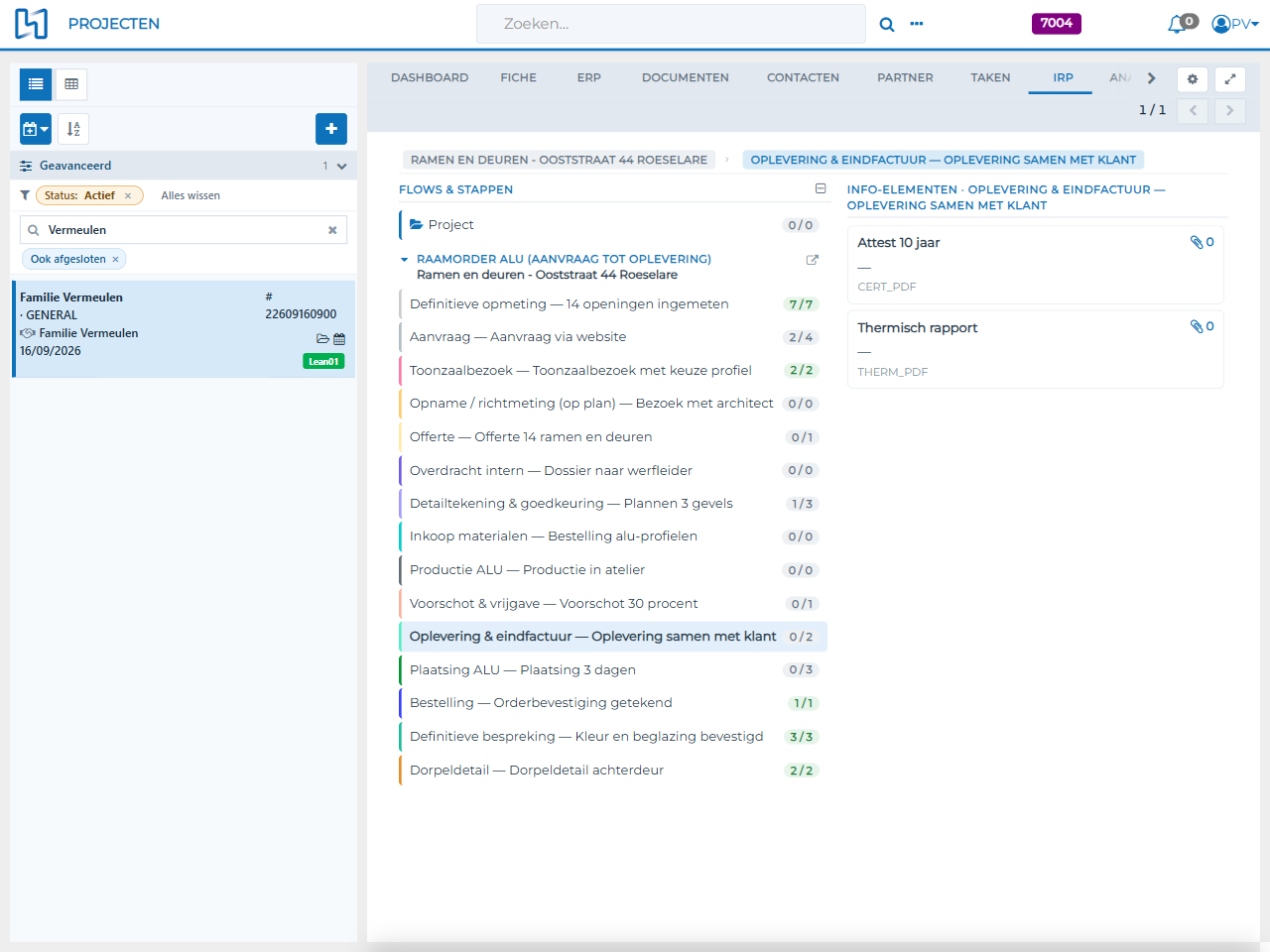This screenshot has height=952, width=1270.
Task: Open the notifications bell
Action: click(1178, 24)
